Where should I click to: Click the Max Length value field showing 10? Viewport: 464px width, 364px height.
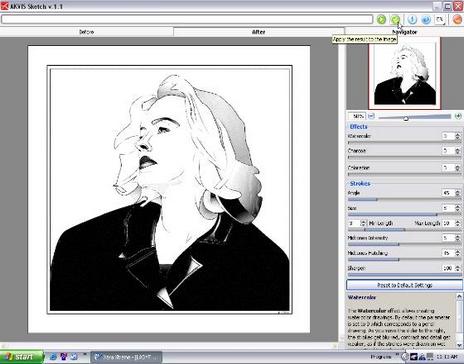[448, 223]
